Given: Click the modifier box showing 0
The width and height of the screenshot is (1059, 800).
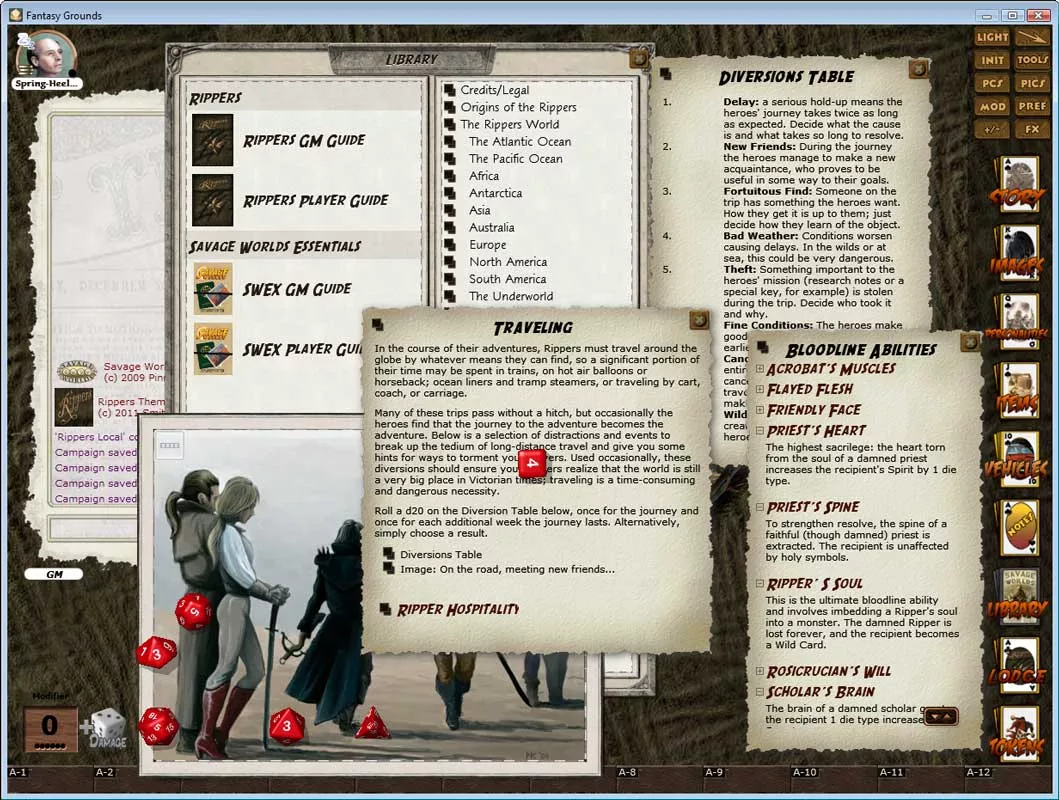Looking at the screenshot, I should (x=50, y=728).
